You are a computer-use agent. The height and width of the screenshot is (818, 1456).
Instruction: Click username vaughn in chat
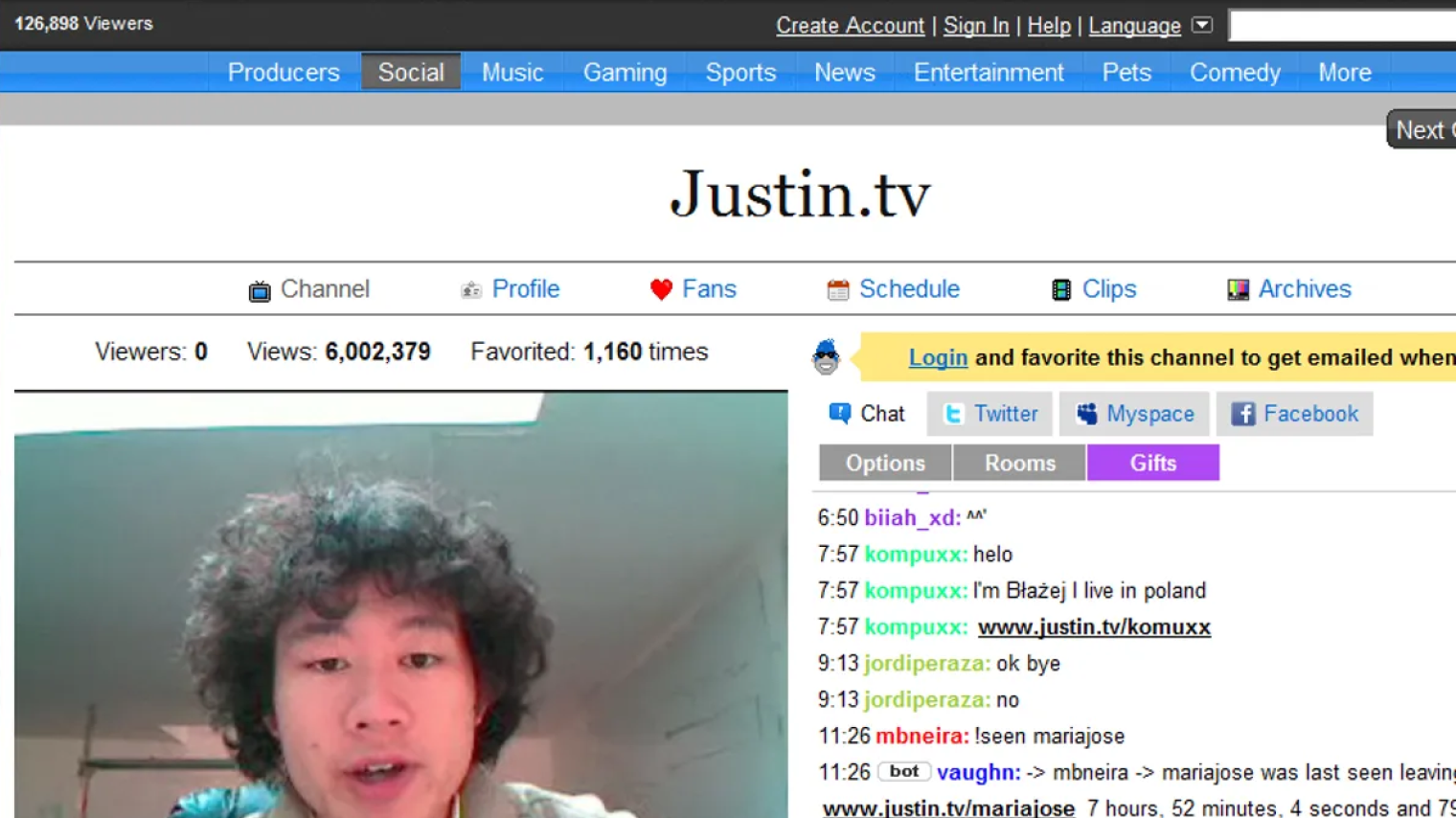point(979,772)
